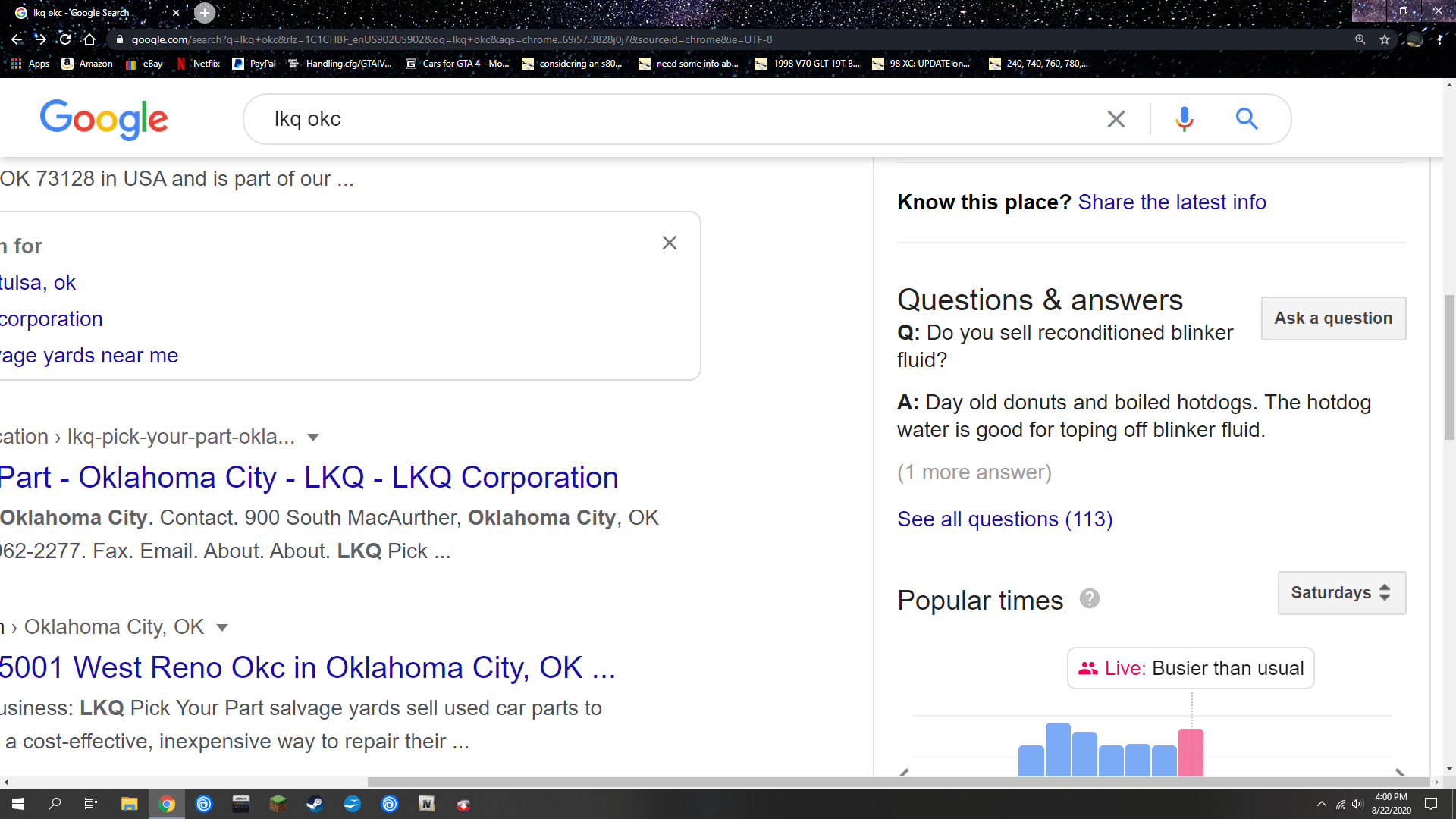Screen dimensions: 1456x819
Task: Reload the page
Action: pos(65,39)
